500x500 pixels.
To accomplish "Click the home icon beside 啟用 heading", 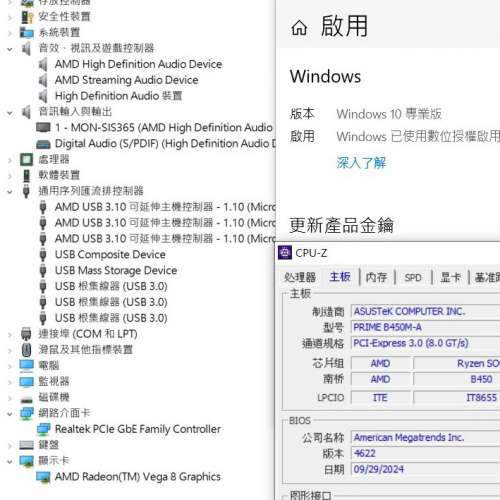I will [299, 27].
